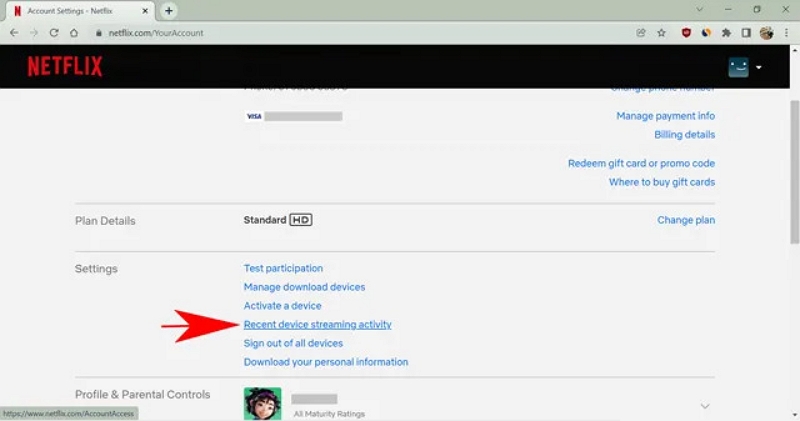Open Billing details
The width and height of the screenshot is (800, 421).
(x=685, y=135)
